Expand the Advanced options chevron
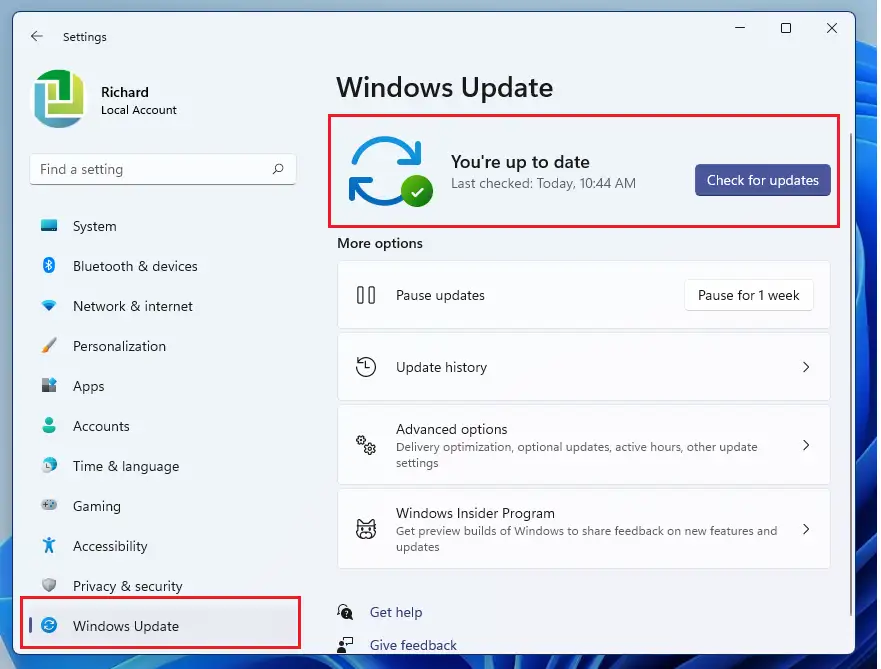Image resolution: width=881 pixels, height=669 pixels. 806,445
